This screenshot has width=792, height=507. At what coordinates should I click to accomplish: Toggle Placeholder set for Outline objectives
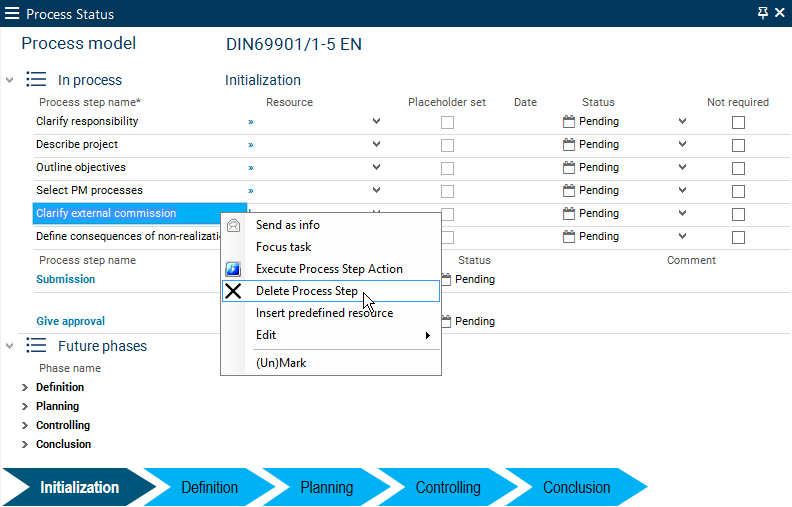coord(447,168)
